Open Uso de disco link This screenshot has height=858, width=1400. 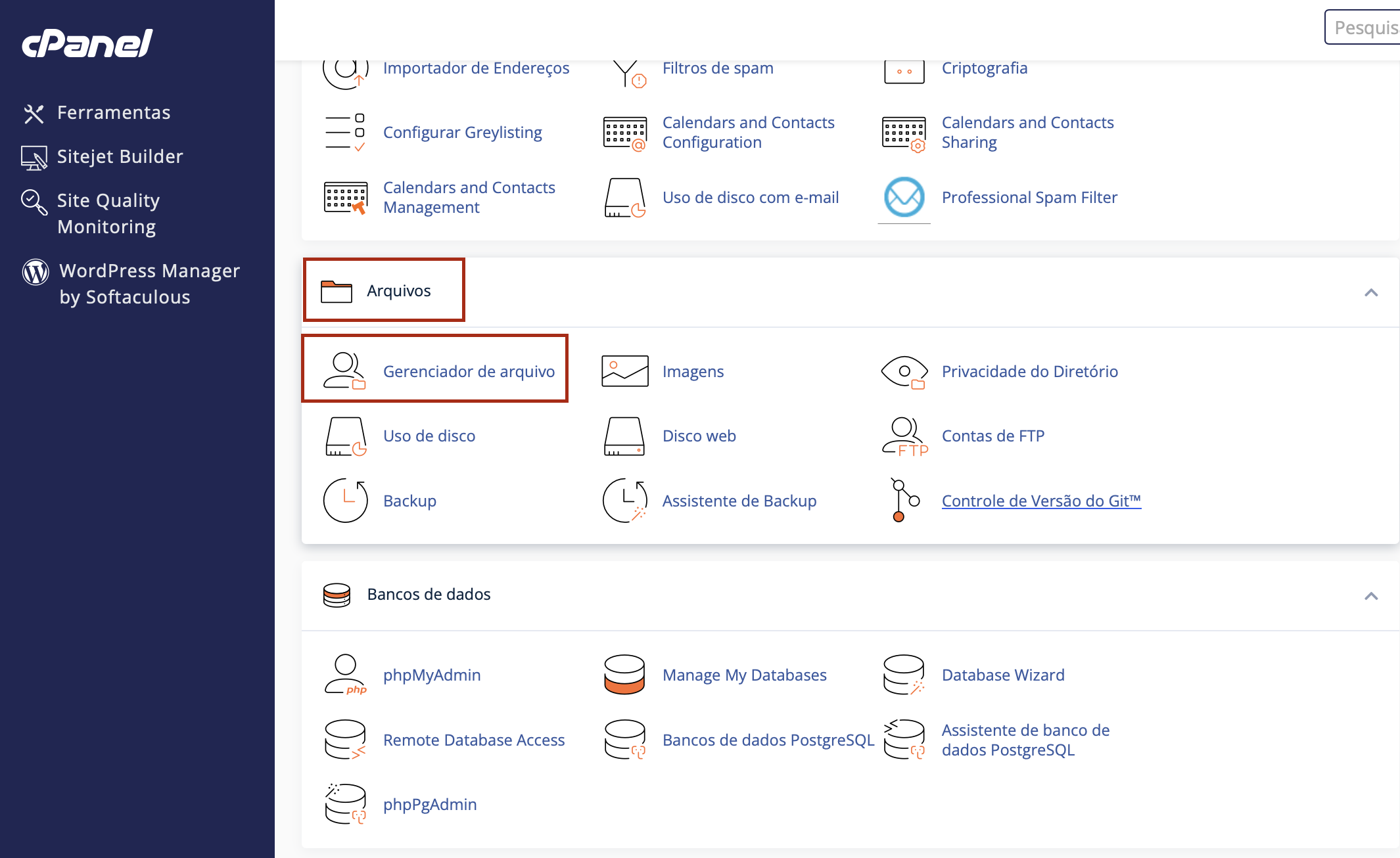pyautogui.click(x=429, y=436)
